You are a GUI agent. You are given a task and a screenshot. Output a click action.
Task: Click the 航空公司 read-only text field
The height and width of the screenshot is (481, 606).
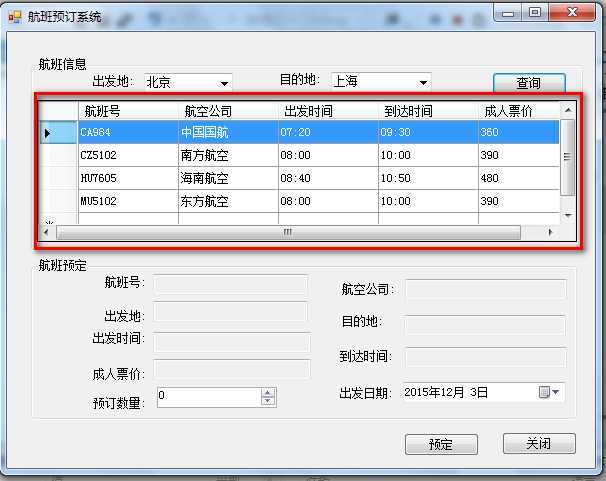[x=486, y=289]
